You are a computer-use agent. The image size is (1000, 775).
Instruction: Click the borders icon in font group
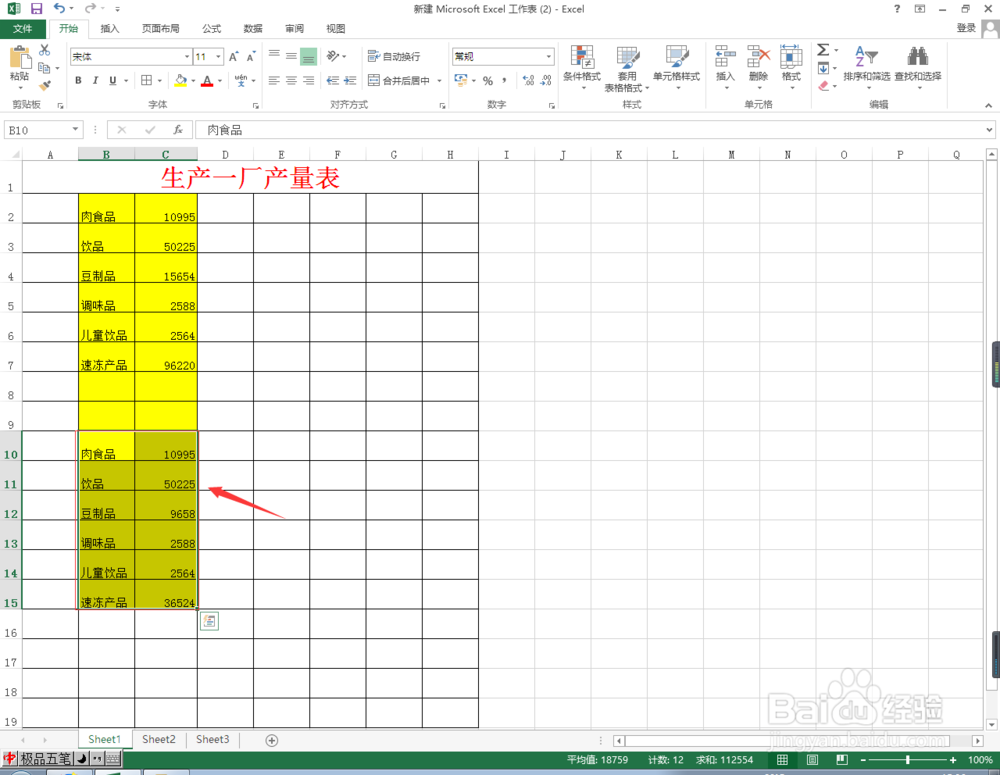coord(147,80)
